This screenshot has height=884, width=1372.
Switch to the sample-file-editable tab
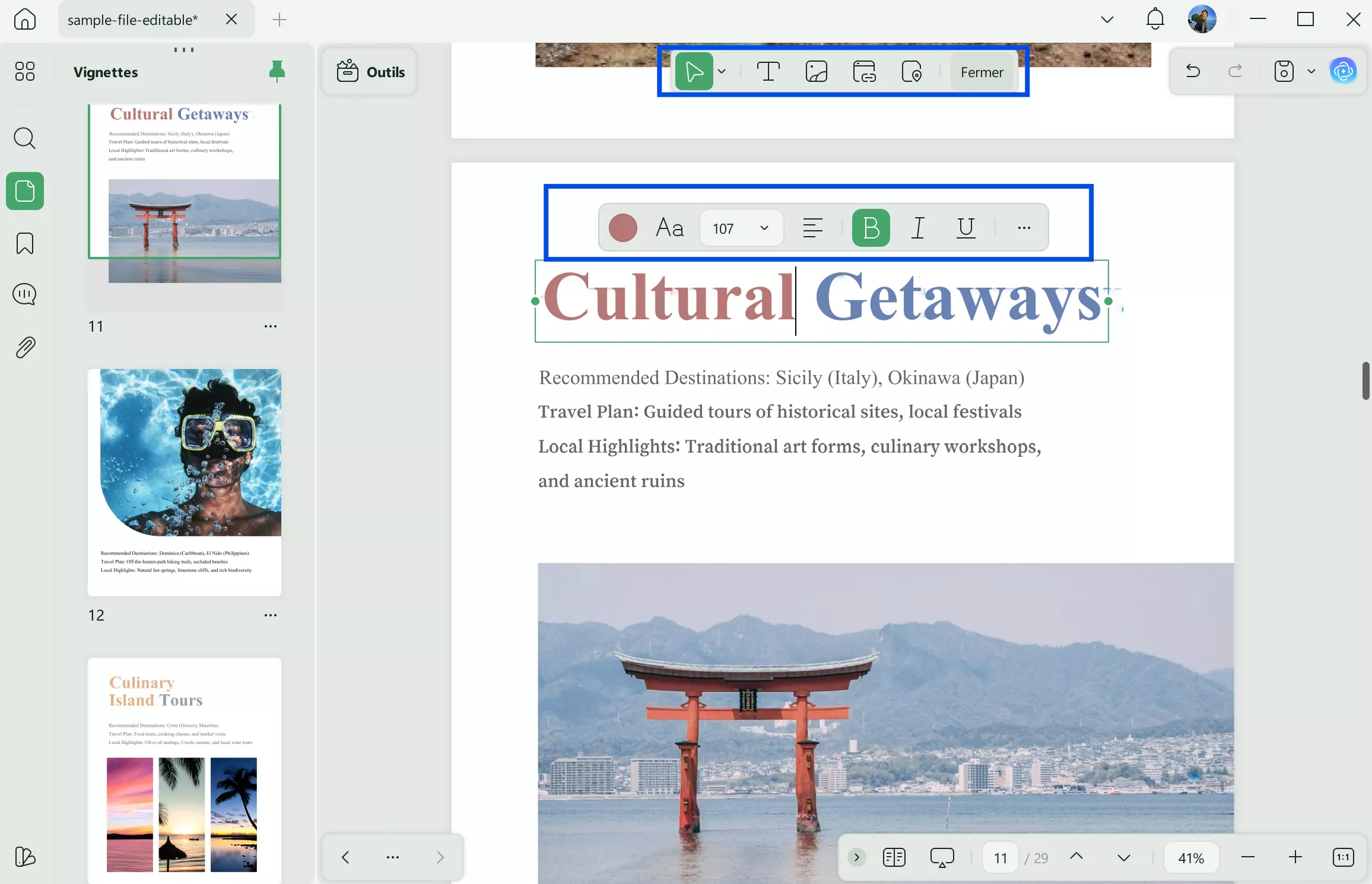point(133,20)
